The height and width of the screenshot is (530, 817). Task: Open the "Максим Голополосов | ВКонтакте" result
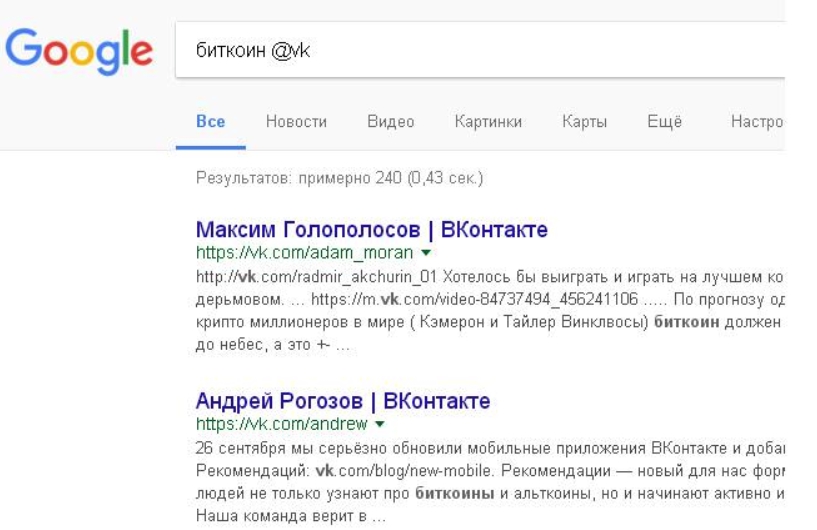pos(372,231)
